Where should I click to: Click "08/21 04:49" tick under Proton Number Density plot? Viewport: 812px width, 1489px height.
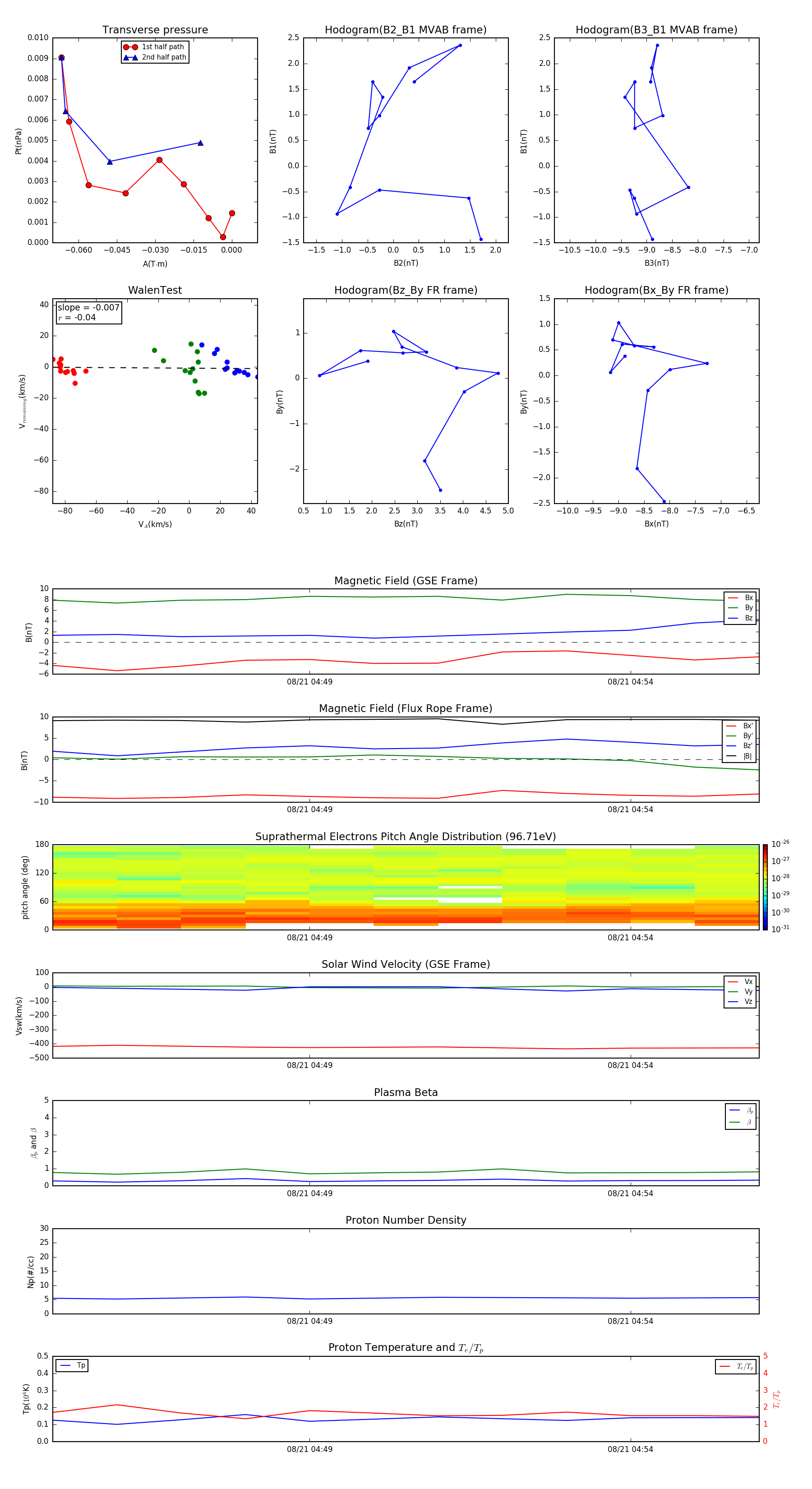(310, 1321)
